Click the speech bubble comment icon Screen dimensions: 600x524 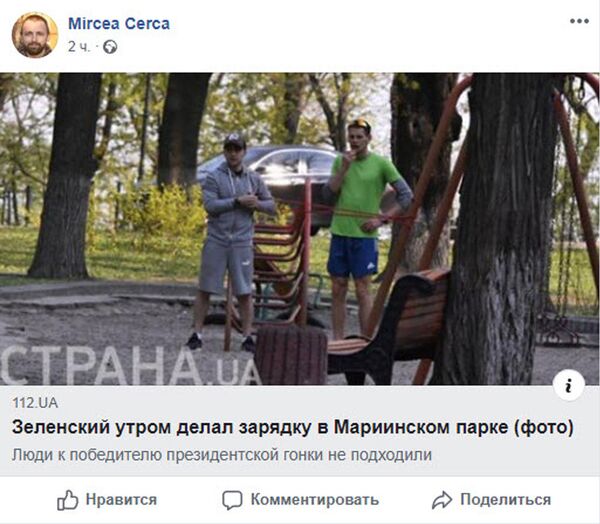pyautogui.click(x=232, y=500)
